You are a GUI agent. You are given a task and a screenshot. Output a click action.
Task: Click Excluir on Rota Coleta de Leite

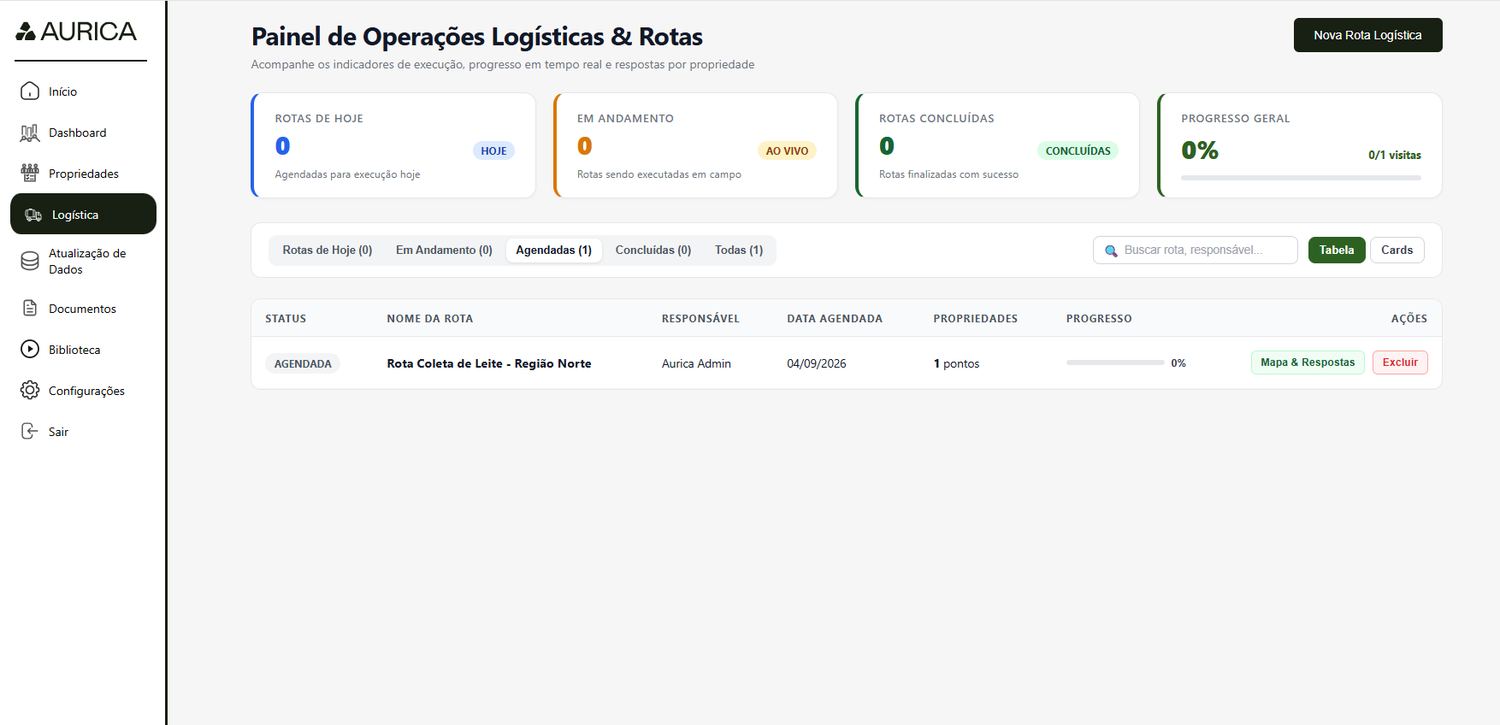click(1400, 362)
